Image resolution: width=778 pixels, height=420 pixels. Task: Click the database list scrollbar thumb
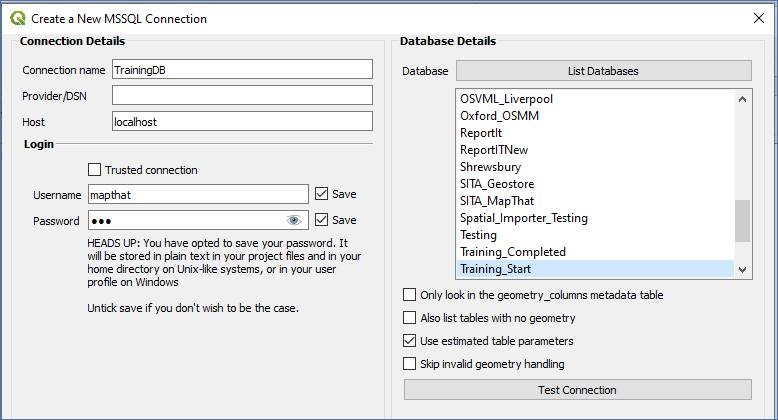pyautogui.click(x=742, y=220)
